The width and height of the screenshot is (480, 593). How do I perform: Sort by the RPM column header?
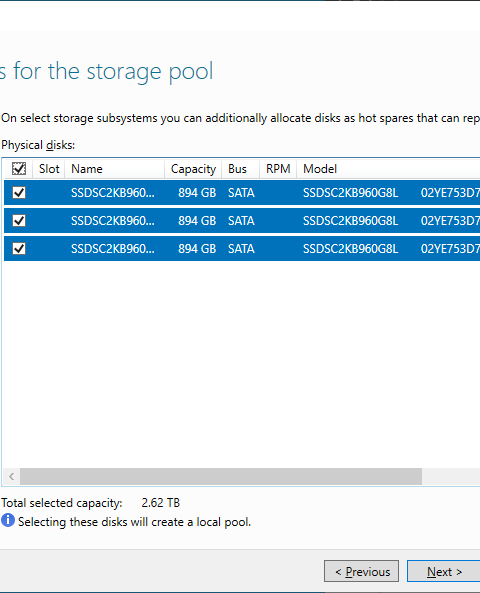pos(278,169)
